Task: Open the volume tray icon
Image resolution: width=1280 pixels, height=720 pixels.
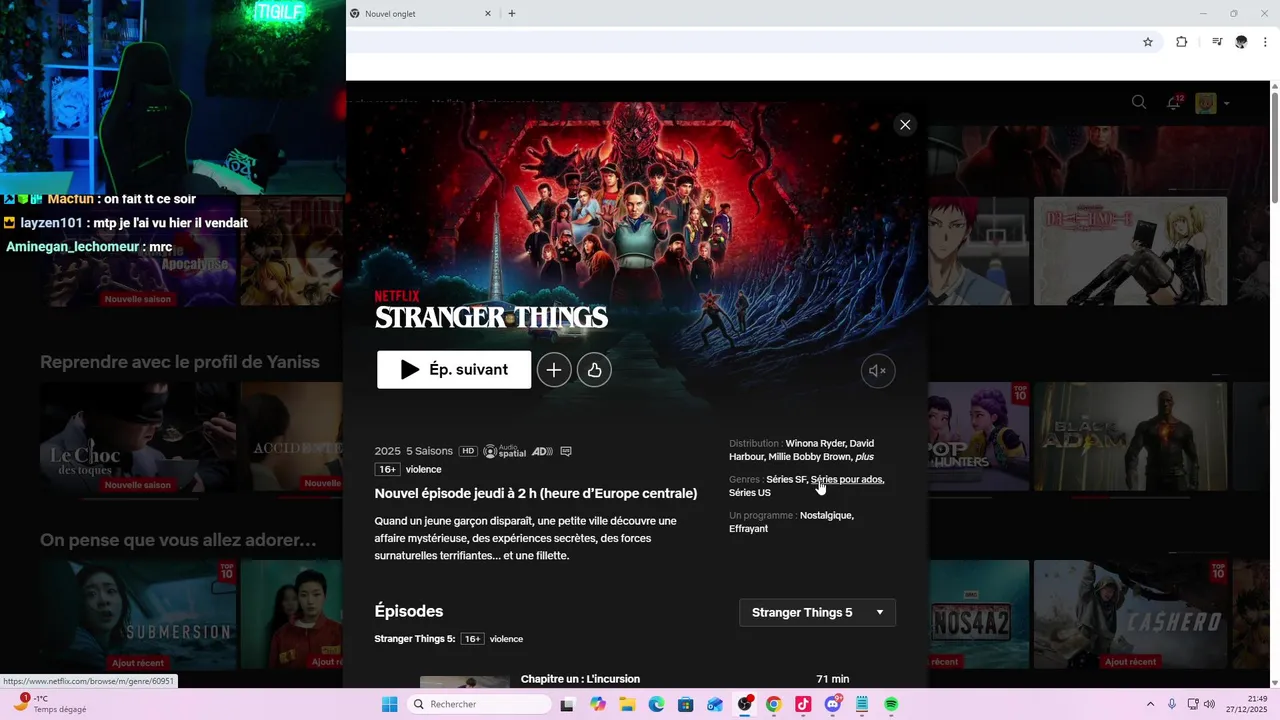Action: [x=1209, y=705]
